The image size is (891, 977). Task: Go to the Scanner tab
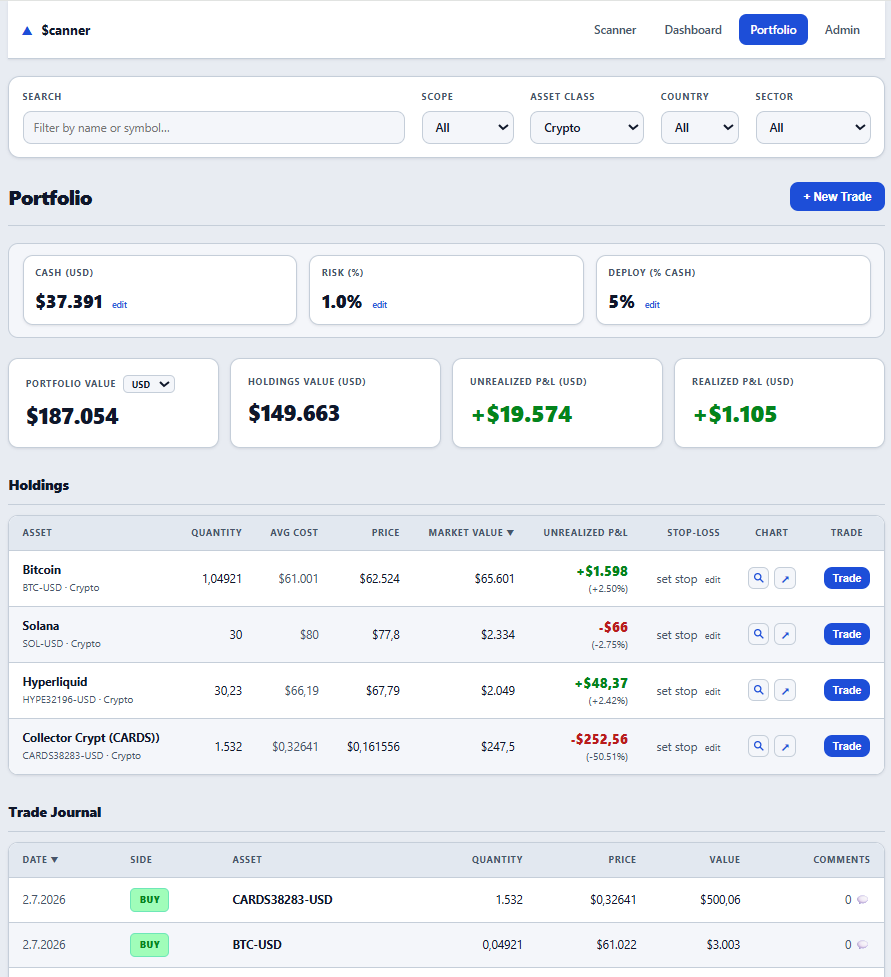614,30
